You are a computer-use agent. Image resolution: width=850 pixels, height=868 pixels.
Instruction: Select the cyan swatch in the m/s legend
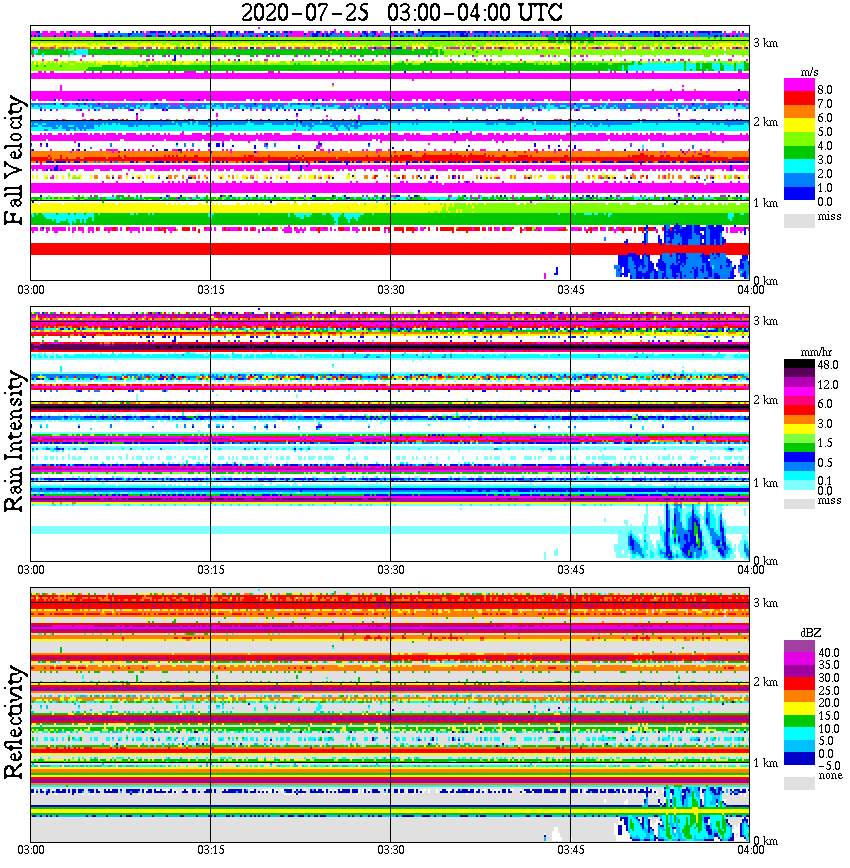point(799,166)
